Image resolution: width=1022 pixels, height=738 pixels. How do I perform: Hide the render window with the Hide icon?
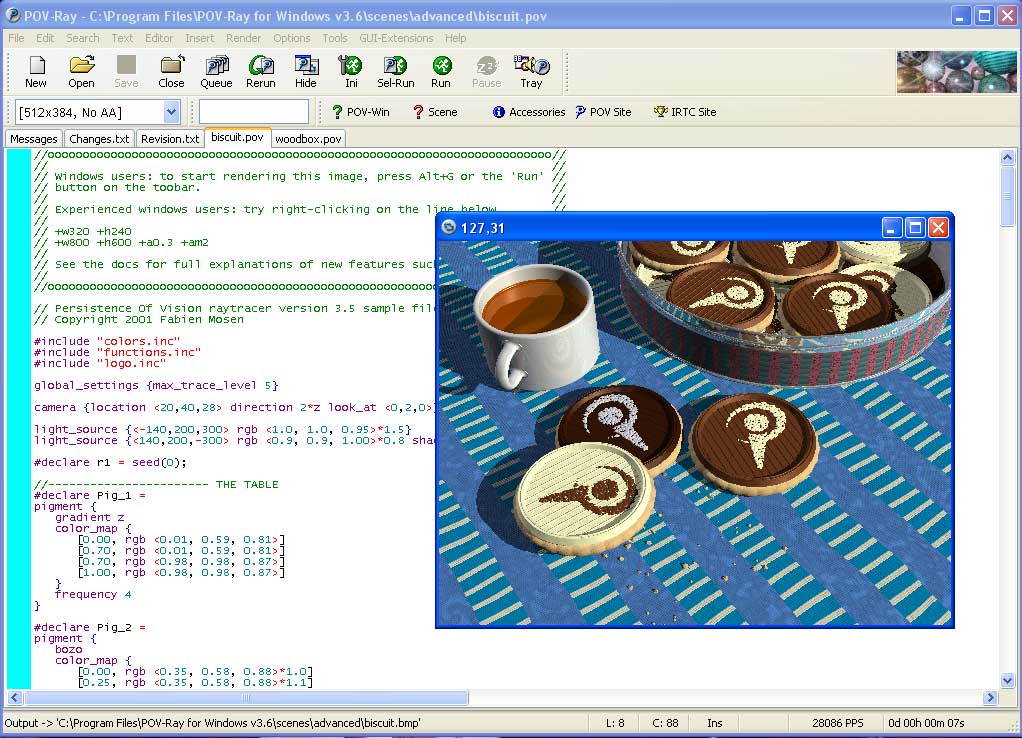(x=306, y=71)
